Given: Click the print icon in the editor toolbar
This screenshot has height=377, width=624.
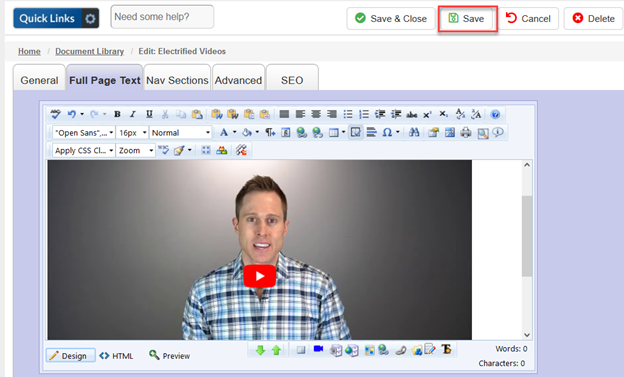Looking at the screenshot, I should coord(466,133).
